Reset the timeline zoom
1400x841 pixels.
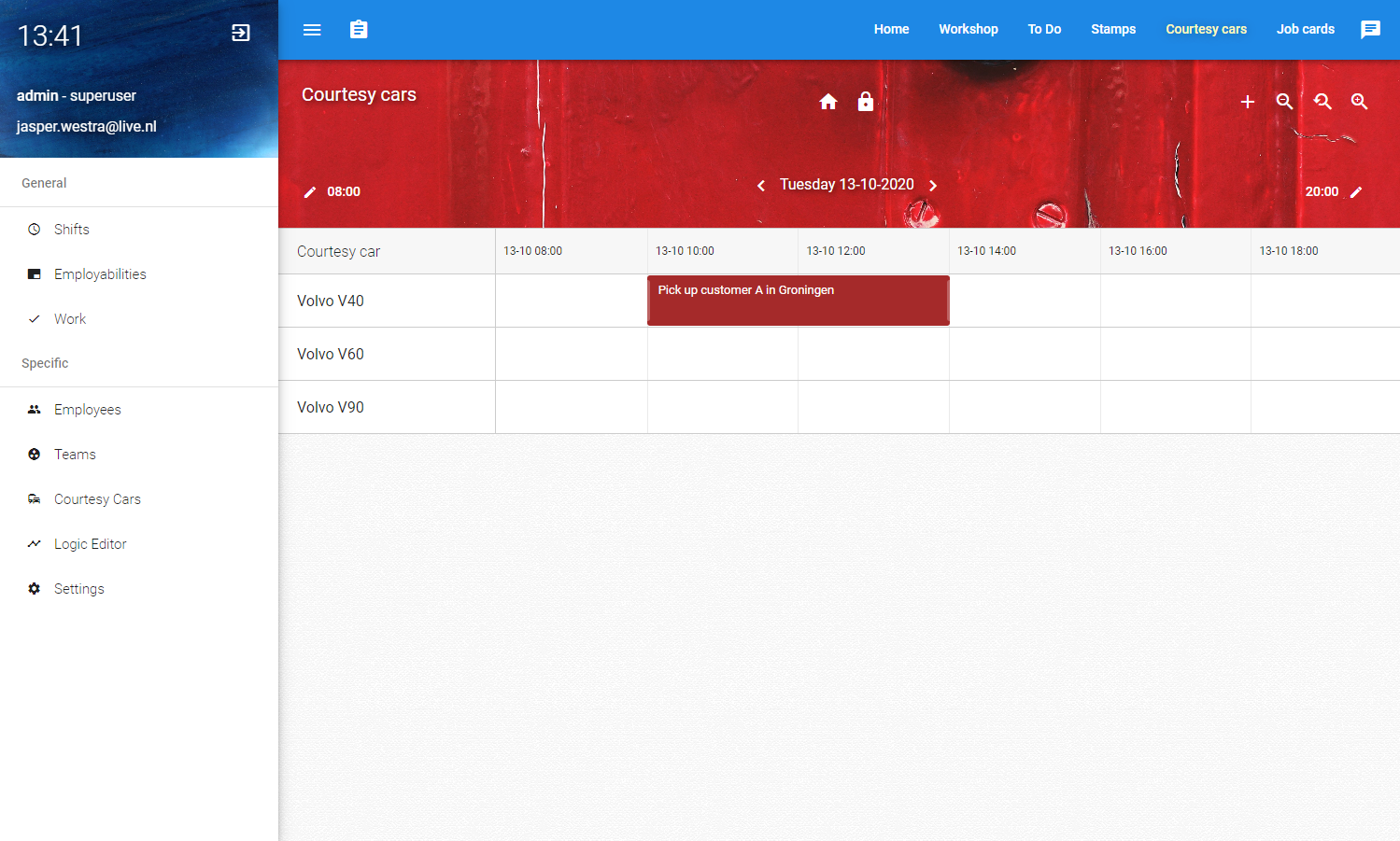coord(1322,102)
